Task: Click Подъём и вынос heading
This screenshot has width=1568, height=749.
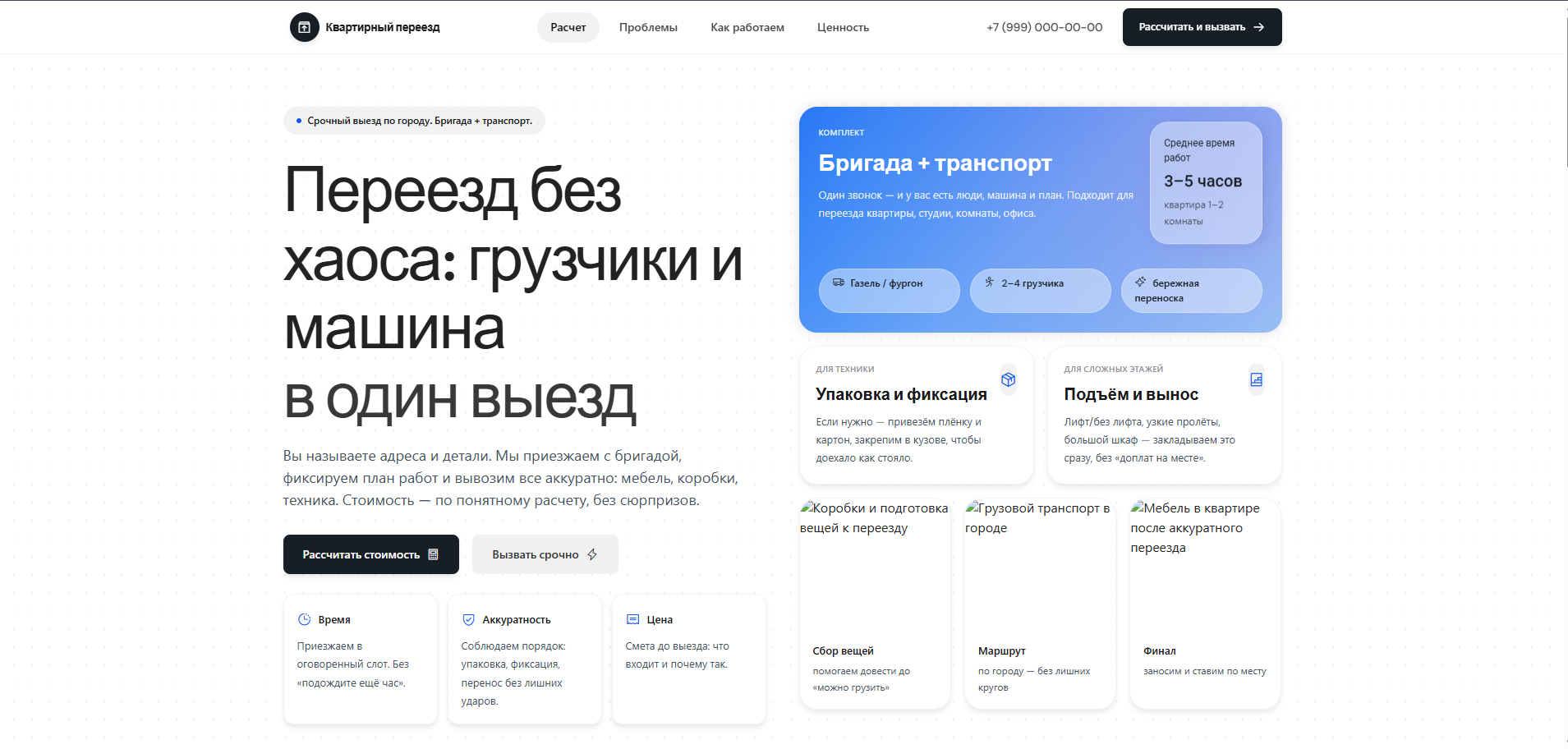Action: [x=1131, y=394]
